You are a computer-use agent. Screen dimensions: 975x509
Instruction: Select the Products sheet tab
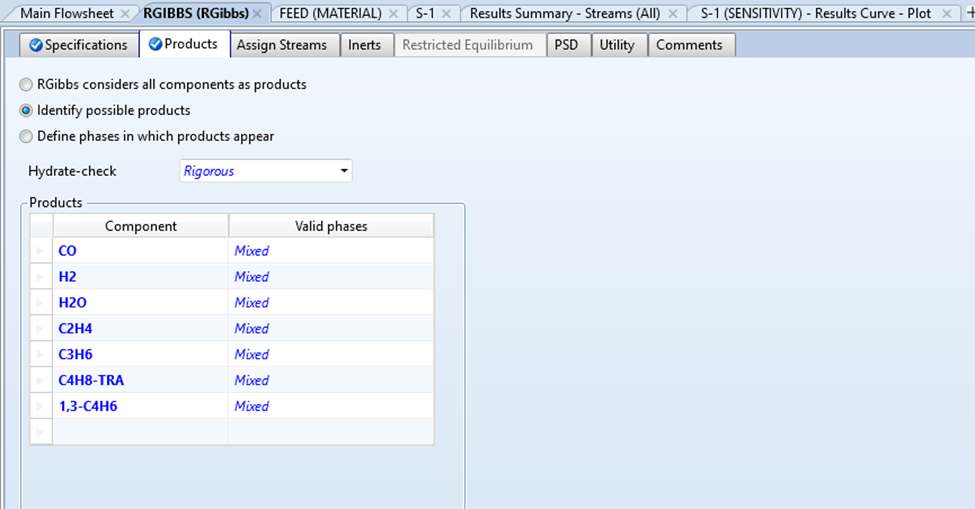[185, 44]
